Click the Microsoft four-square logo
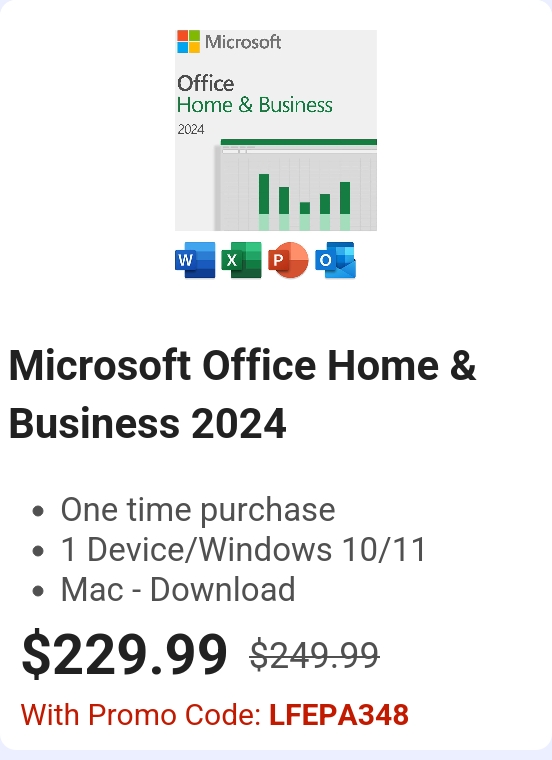 point(189,42)
